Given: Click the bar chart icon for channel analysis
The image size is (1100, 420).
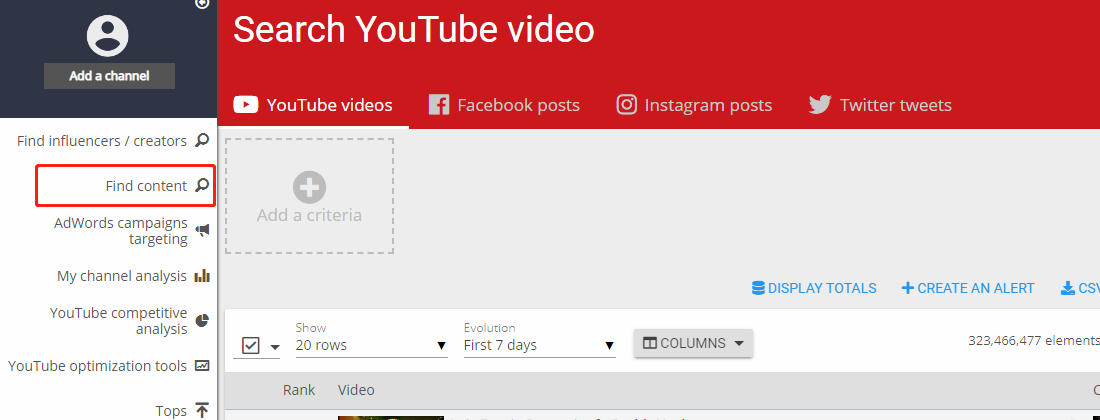Looking at the screenshot, I should (202, 276).
